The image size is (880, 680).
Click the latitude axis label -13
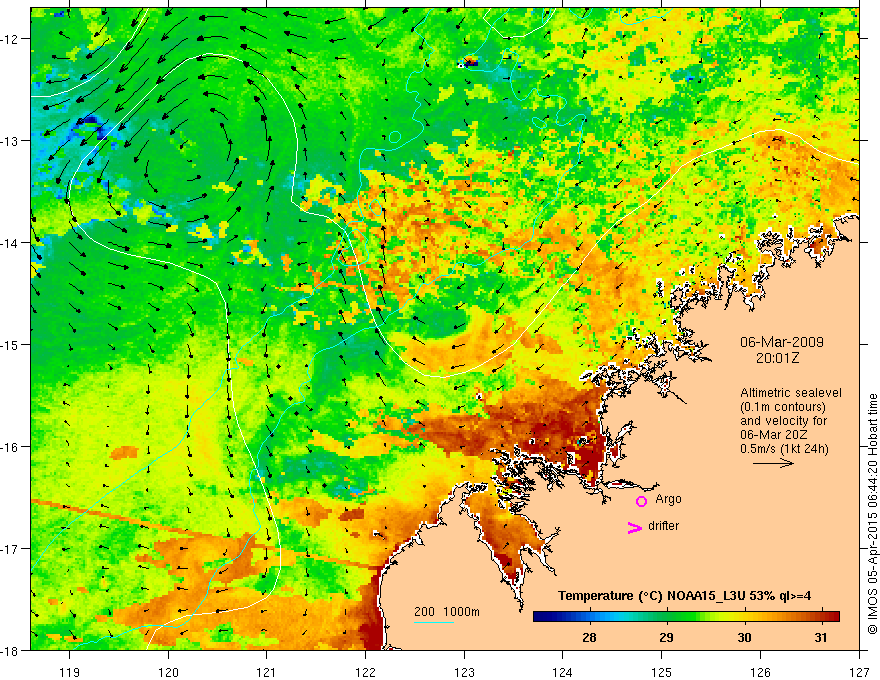click(11, 141)
